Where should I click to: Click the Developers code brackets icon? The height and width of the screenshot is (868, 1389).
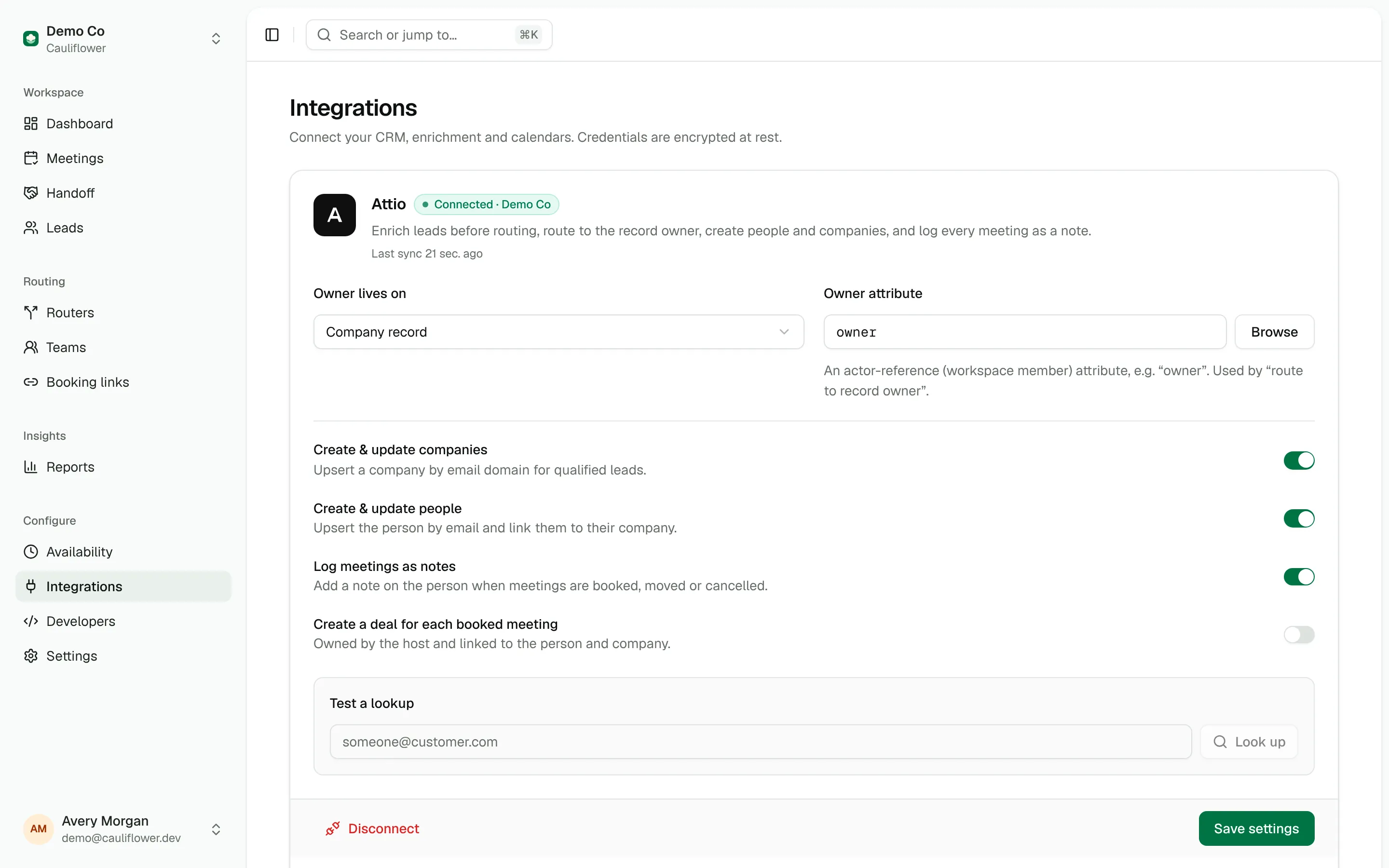tap(31, 622)
